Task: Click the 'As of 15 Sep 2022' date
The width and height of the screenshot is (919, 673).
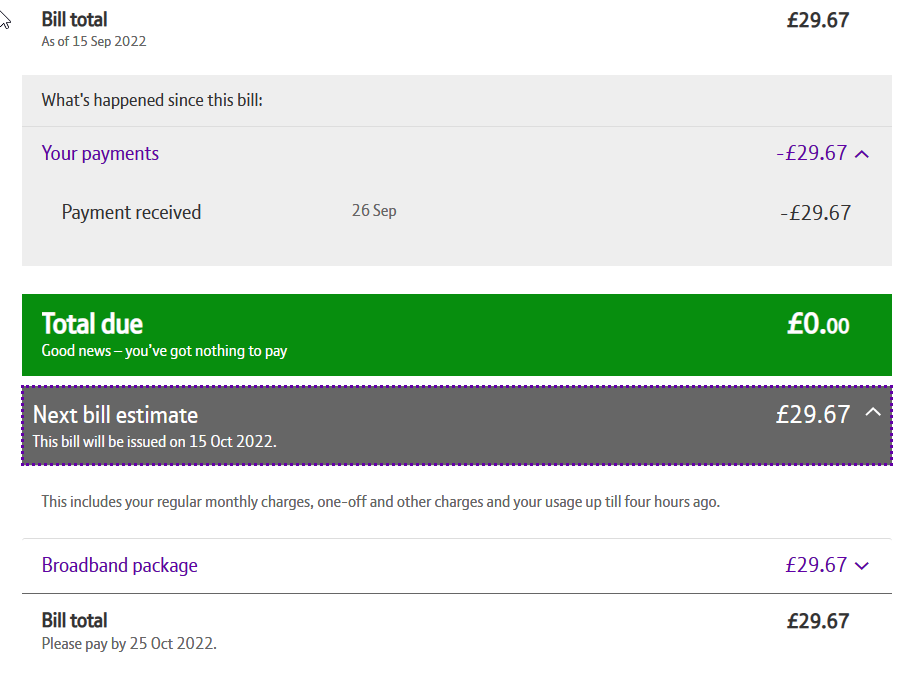Action: 94,41
